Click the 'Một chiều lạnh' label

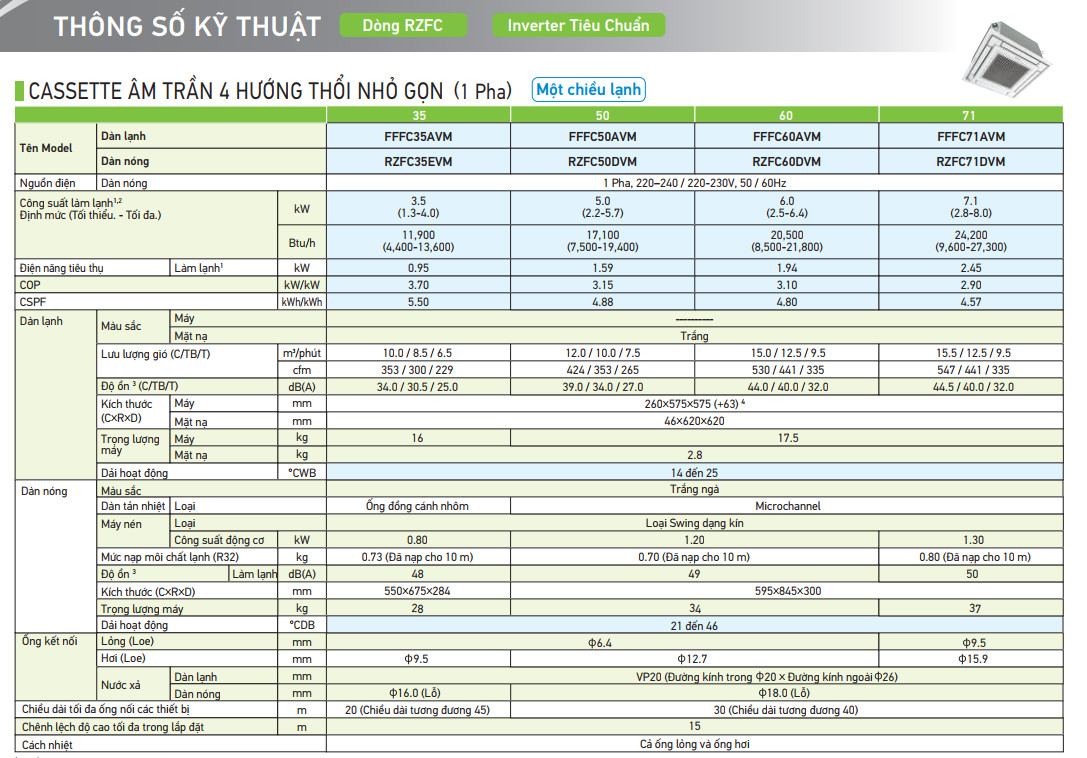point(589,89)
